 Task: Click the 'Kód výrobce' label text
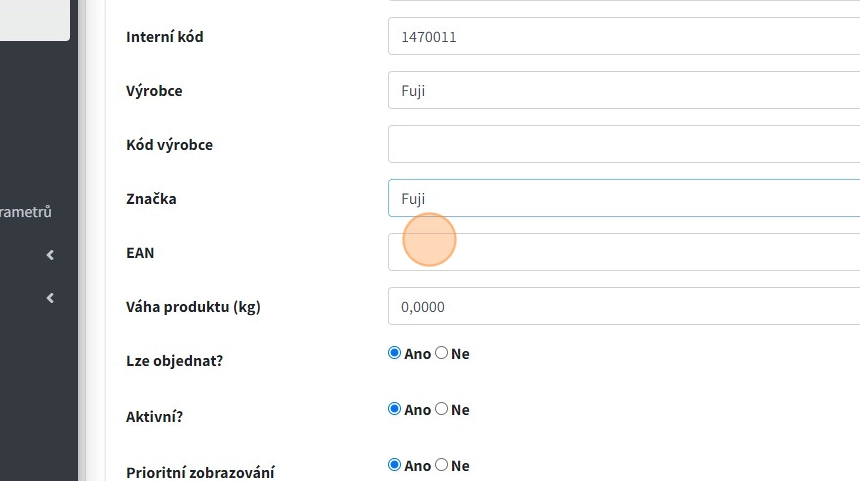tap(169, 145)
